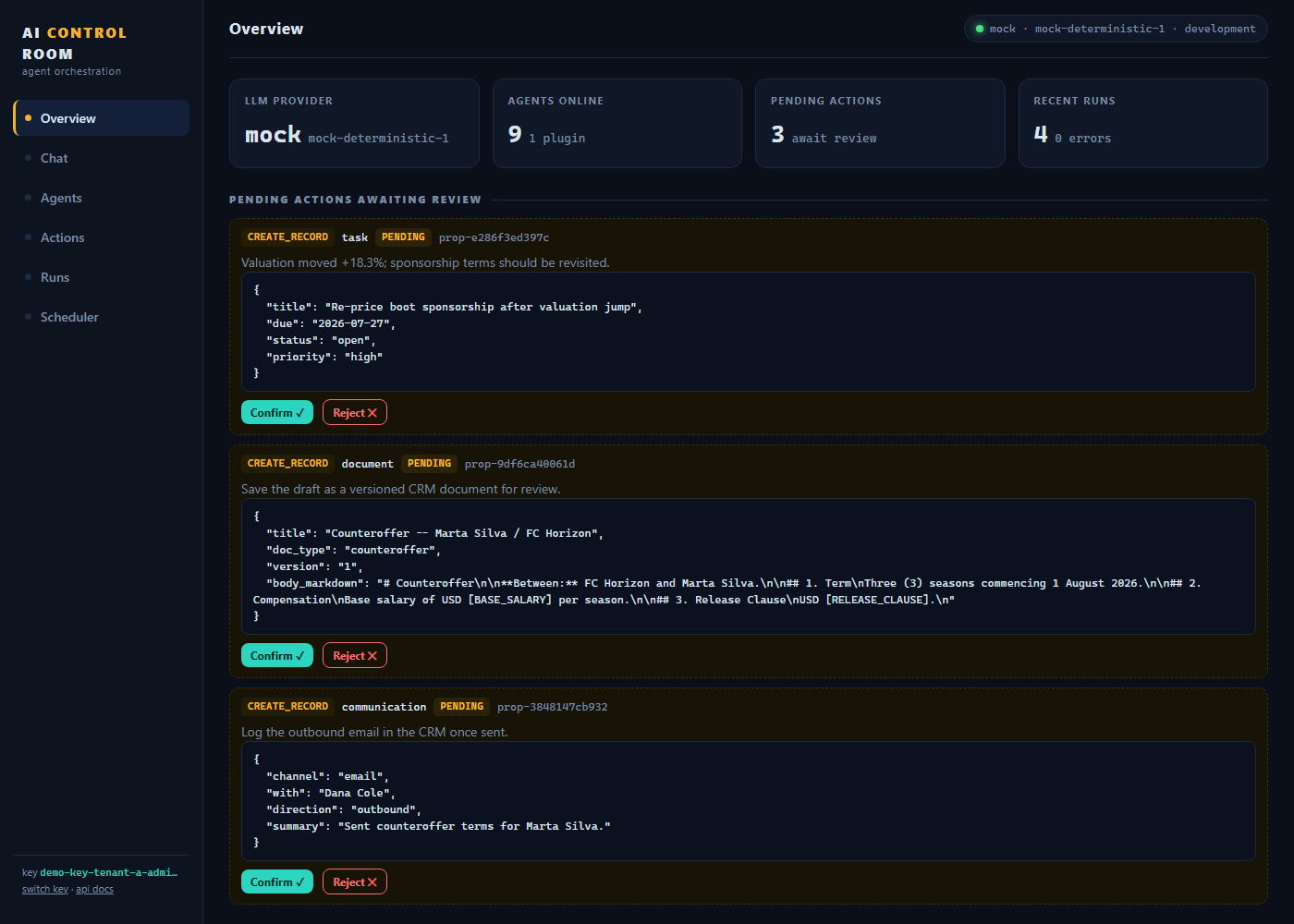Click the JSON payload of the communication record
This screenshot has width=1294, height=924.
(749, 801)
